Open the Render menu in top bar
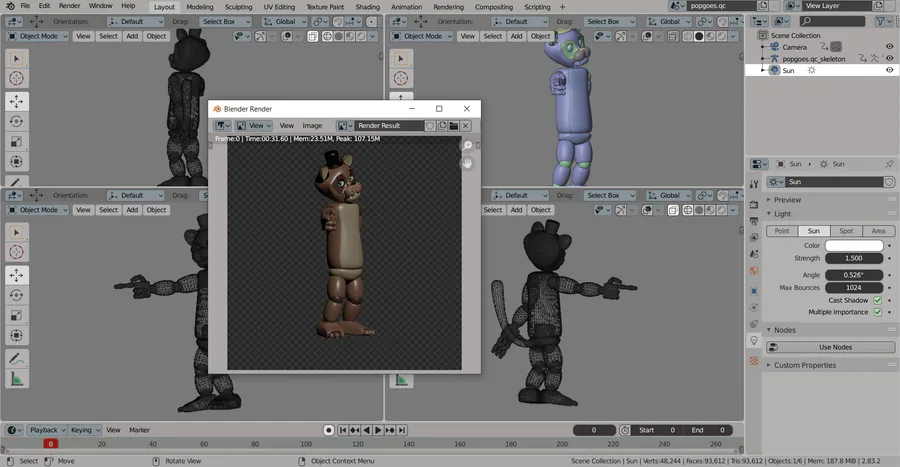Screen dimensions: 900x467 tap(69, 6)
